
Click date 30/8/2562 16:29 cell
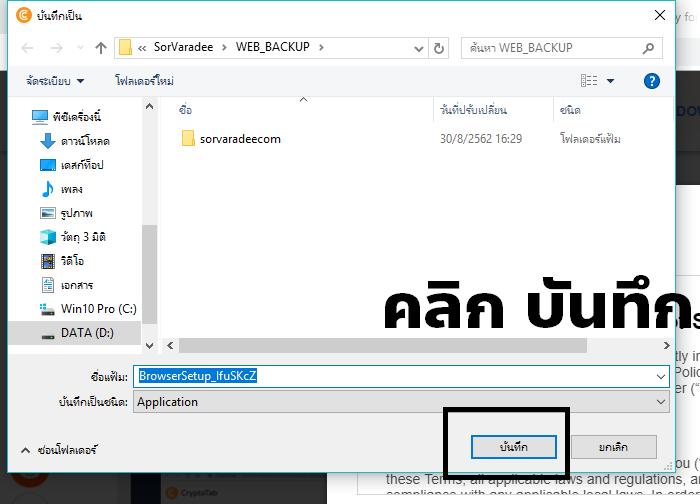coord(481,139)
